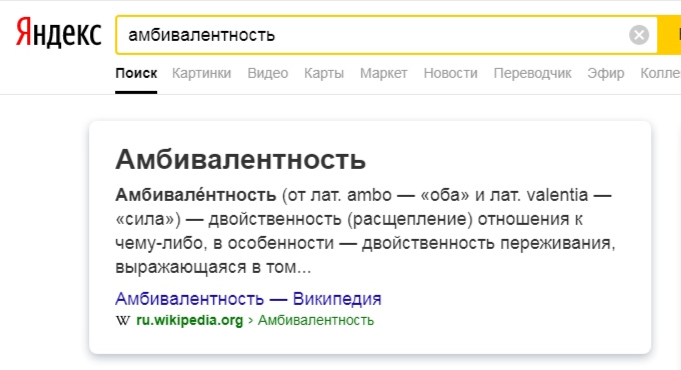Select the Поиск tab
The height and width of the screenshot is (370, 681).
pyautogui.click(x=136, y=73)
